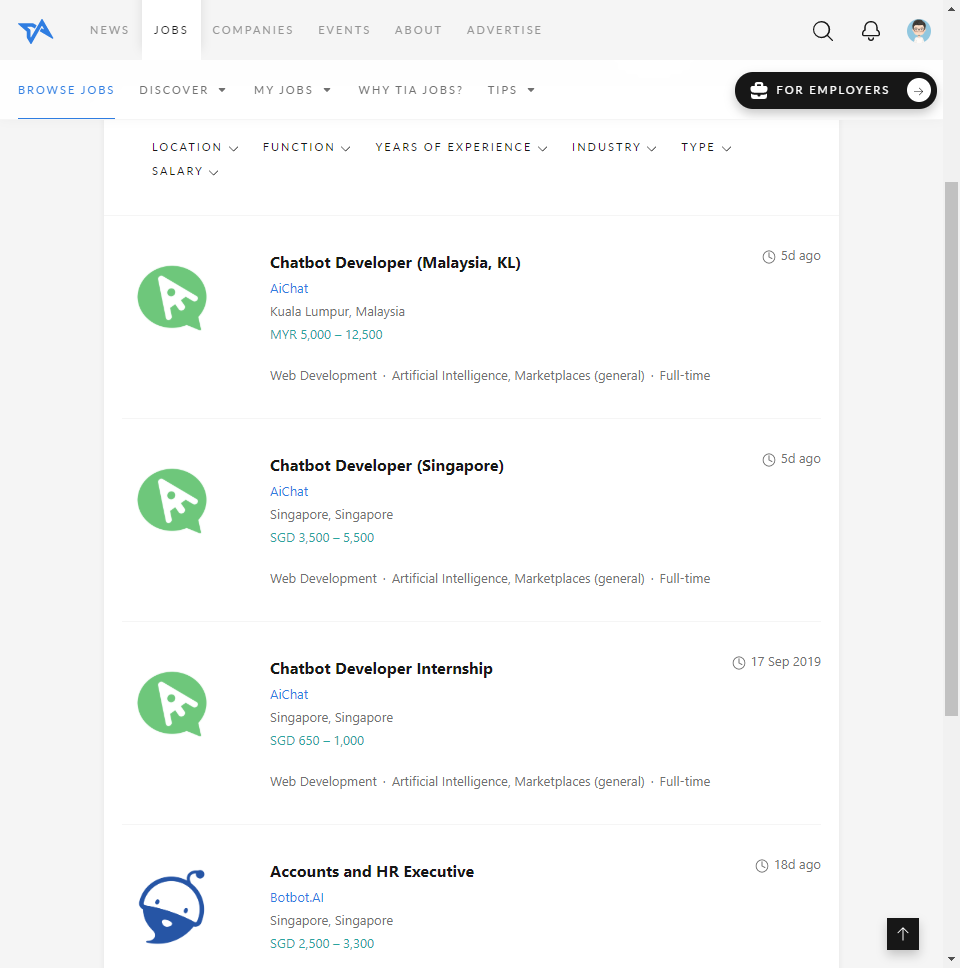Click Kuala Lumpur, Malaysia location text
This screenshot has width=960, height=968.
[337, 312]
